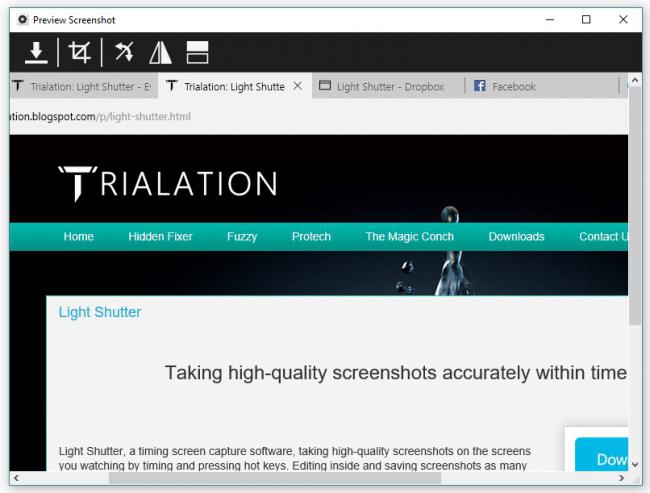Switch to the Light Shutter - Dropbox tab
The height and width of the screenshot is (493, 650).
coord(388,86)
